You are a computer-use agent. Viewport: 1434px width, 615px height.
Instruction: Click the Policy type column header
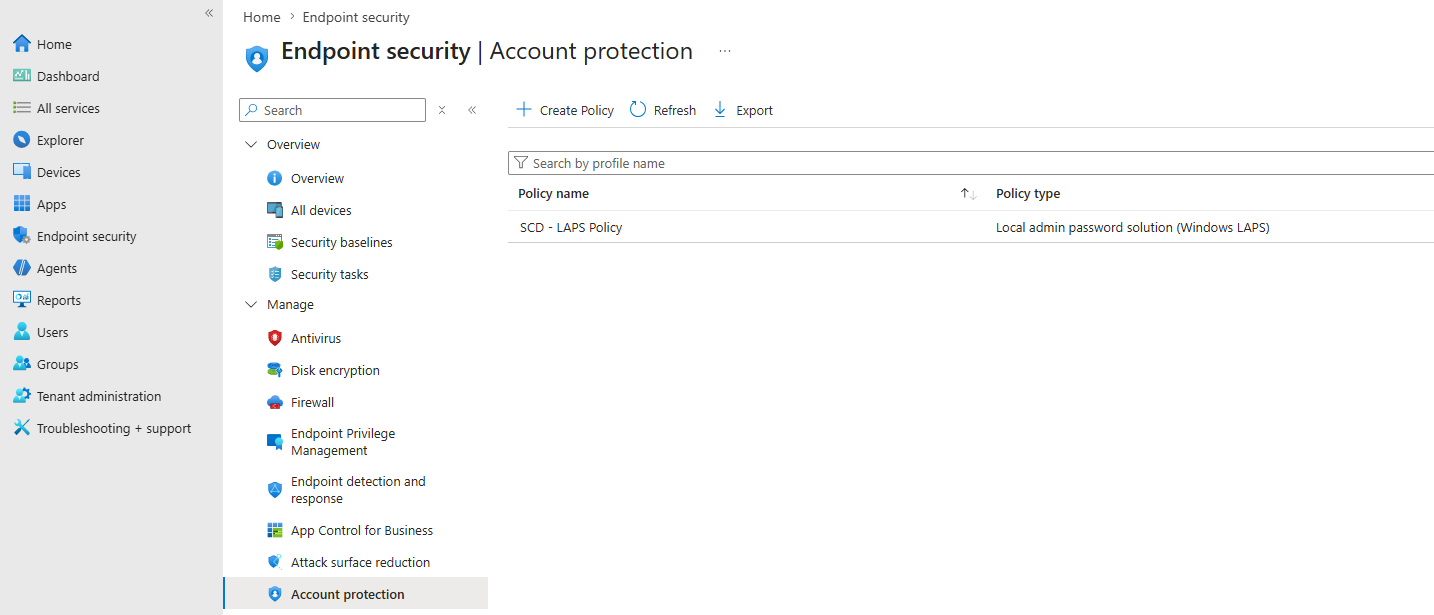[x=1028, y=194]
